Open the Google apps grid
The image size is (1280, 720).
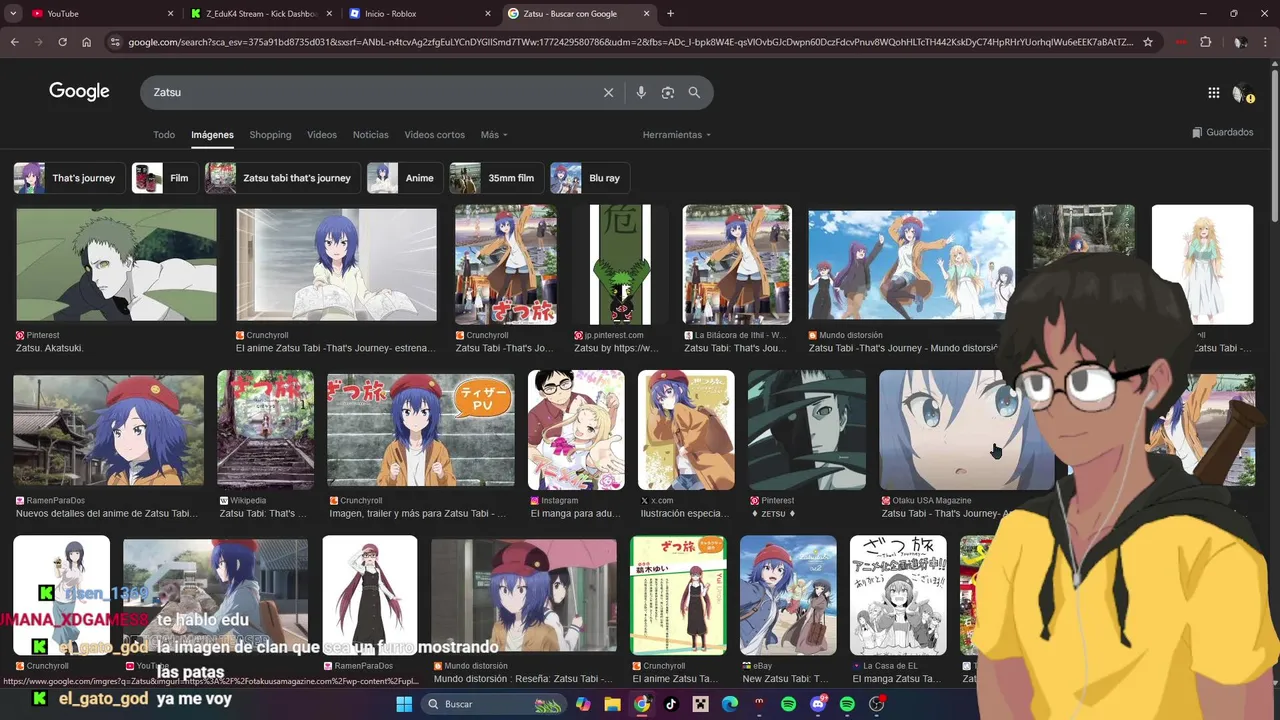point(1213,93)
